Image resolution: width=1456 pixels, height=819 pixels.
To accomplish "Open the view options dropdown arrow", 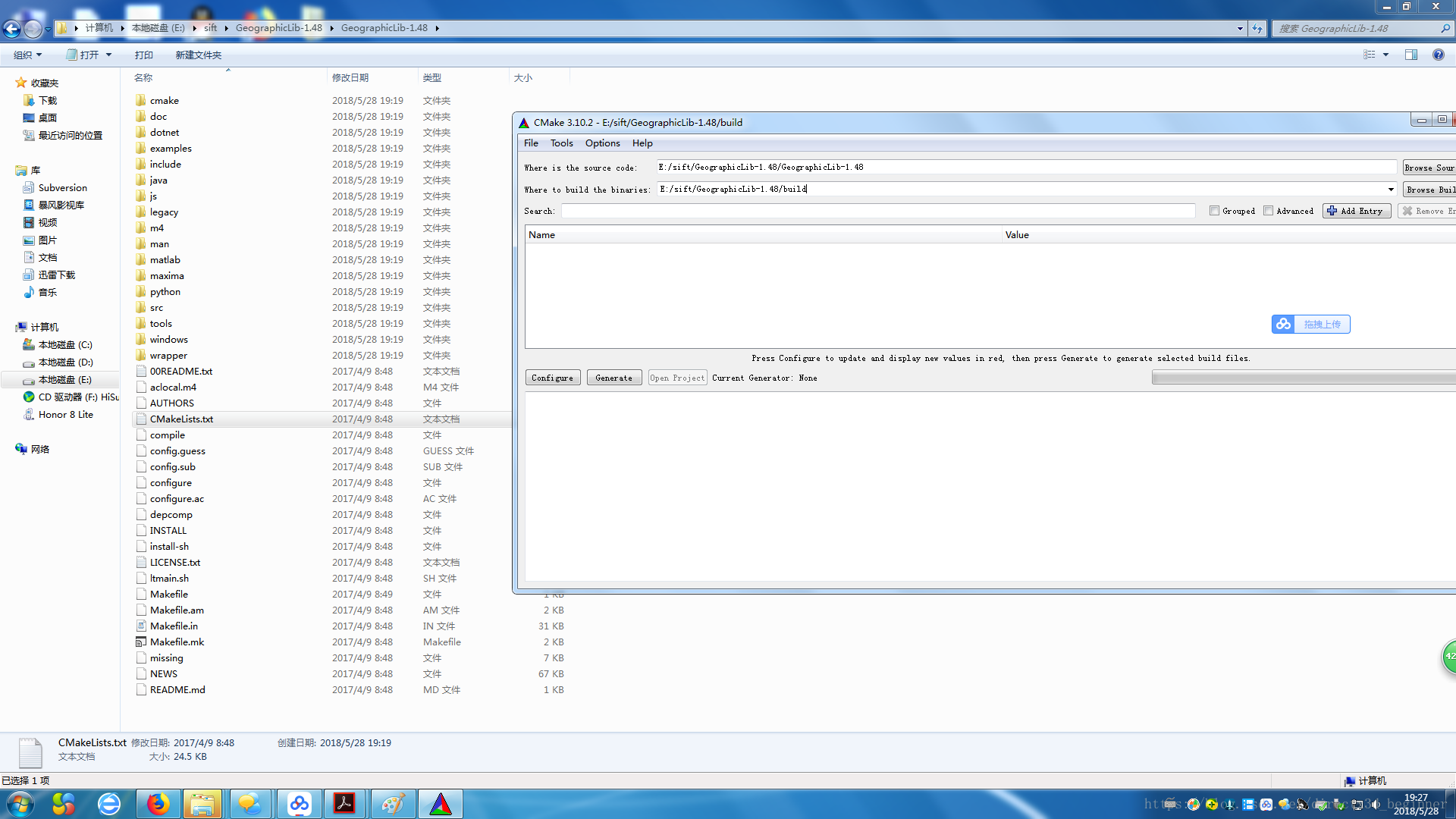I will tap(1385, 55).
